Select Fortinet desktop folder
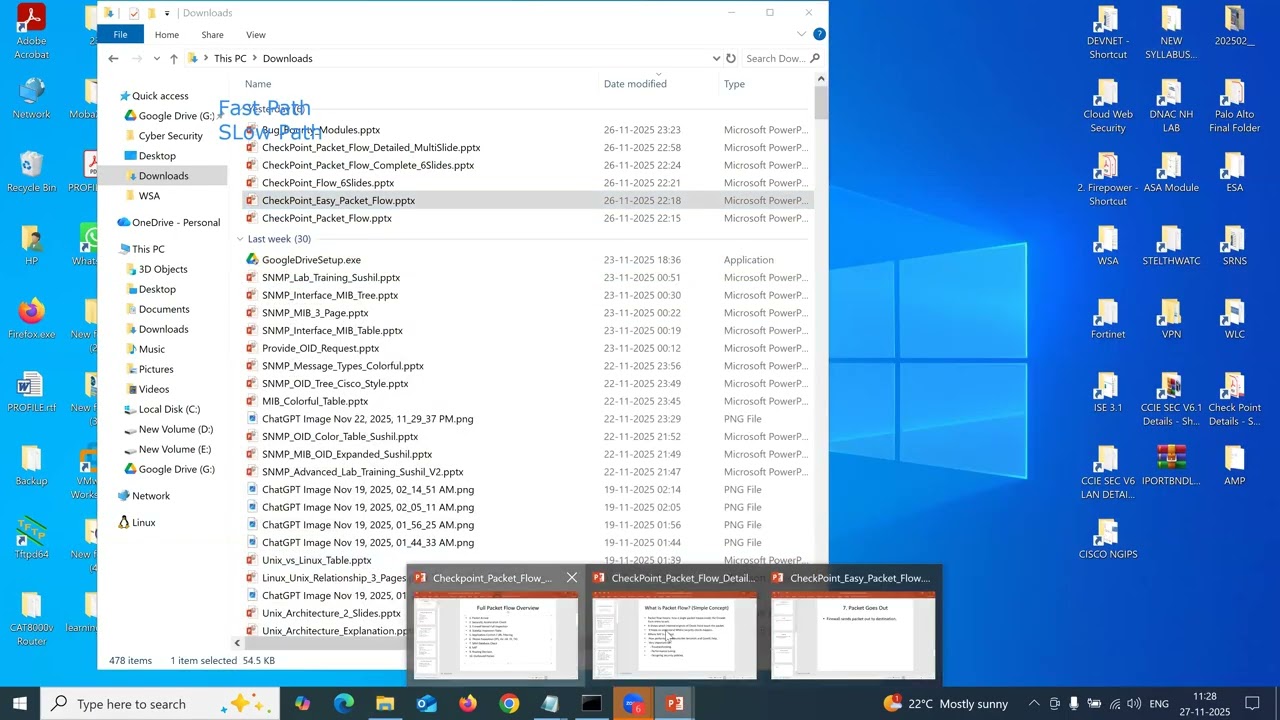 1107,318
